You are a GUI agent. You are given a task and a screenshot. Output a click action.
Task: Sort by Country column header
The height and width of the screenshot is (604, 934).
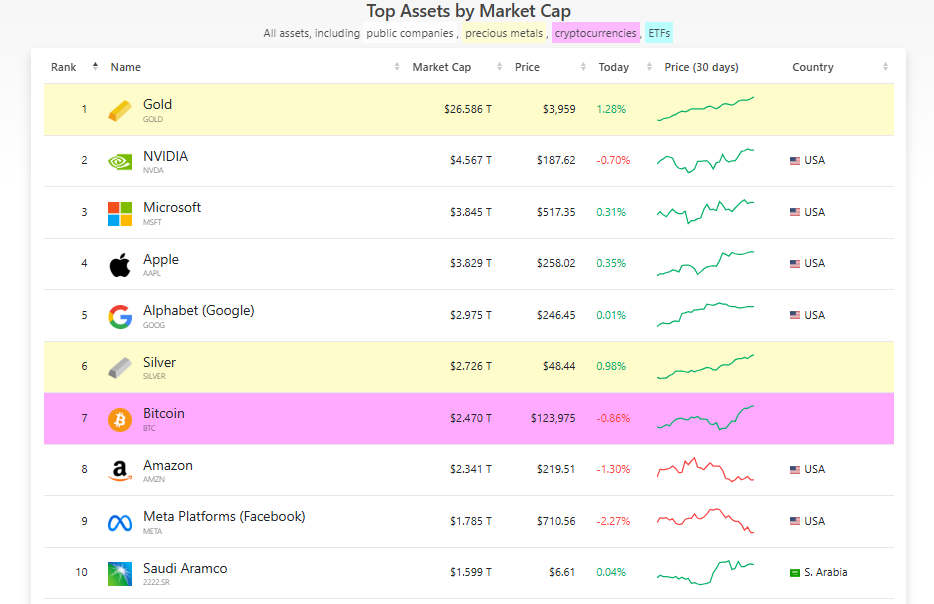tap(812, 67)
